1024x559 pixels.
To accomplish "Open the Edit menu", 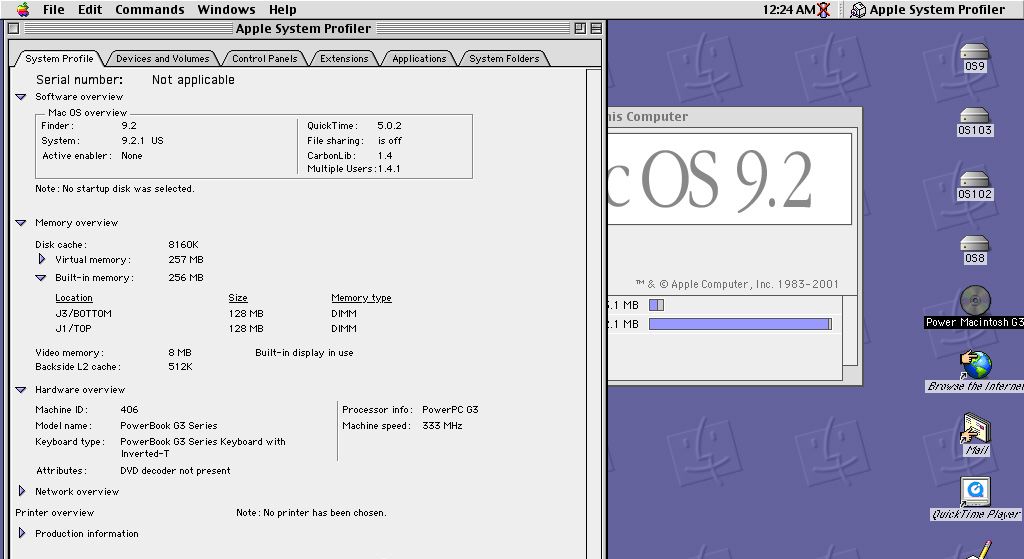I will (89, 9).
